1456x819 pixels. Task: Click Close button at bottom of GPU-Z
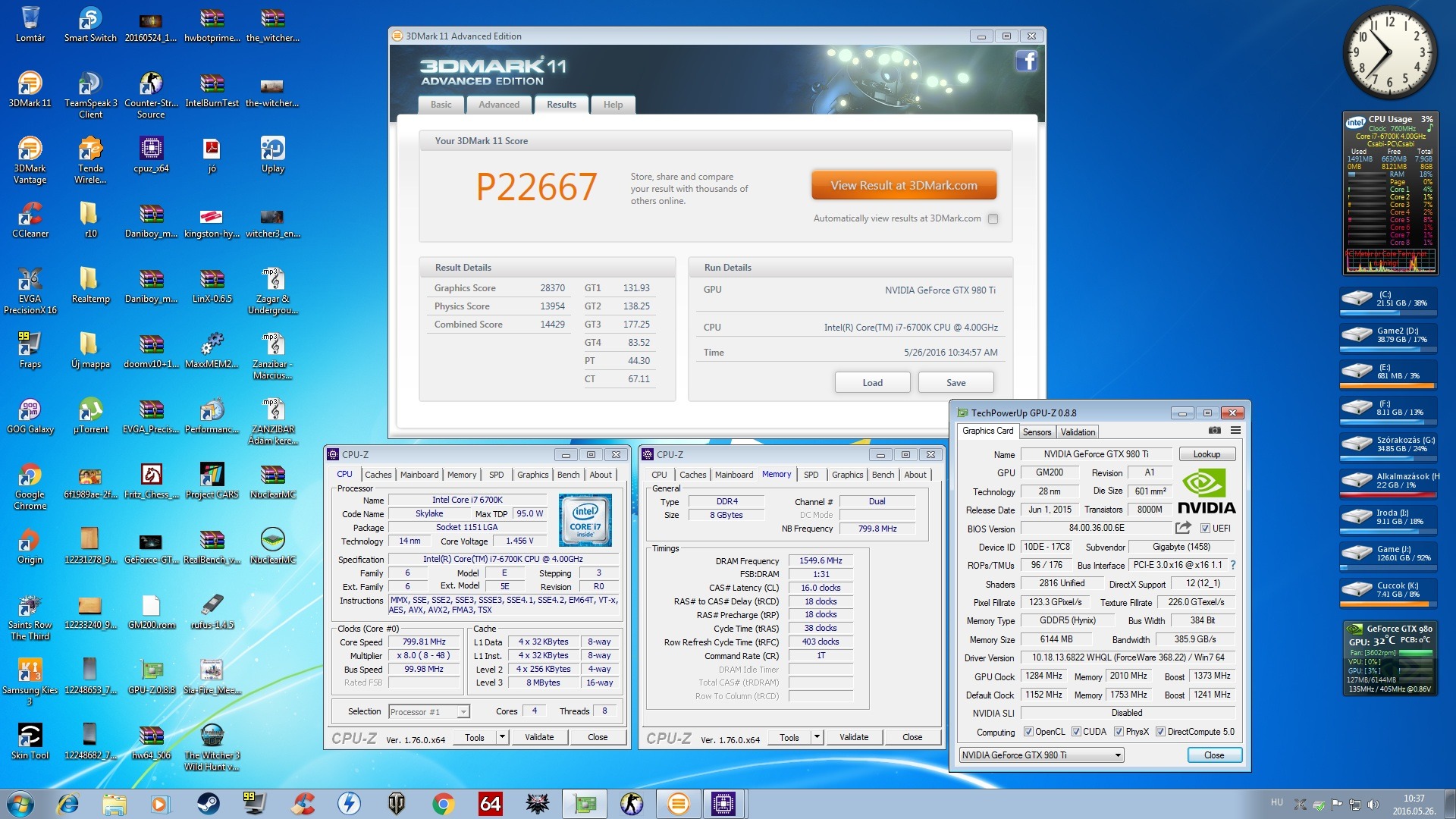coord(1214,755)
